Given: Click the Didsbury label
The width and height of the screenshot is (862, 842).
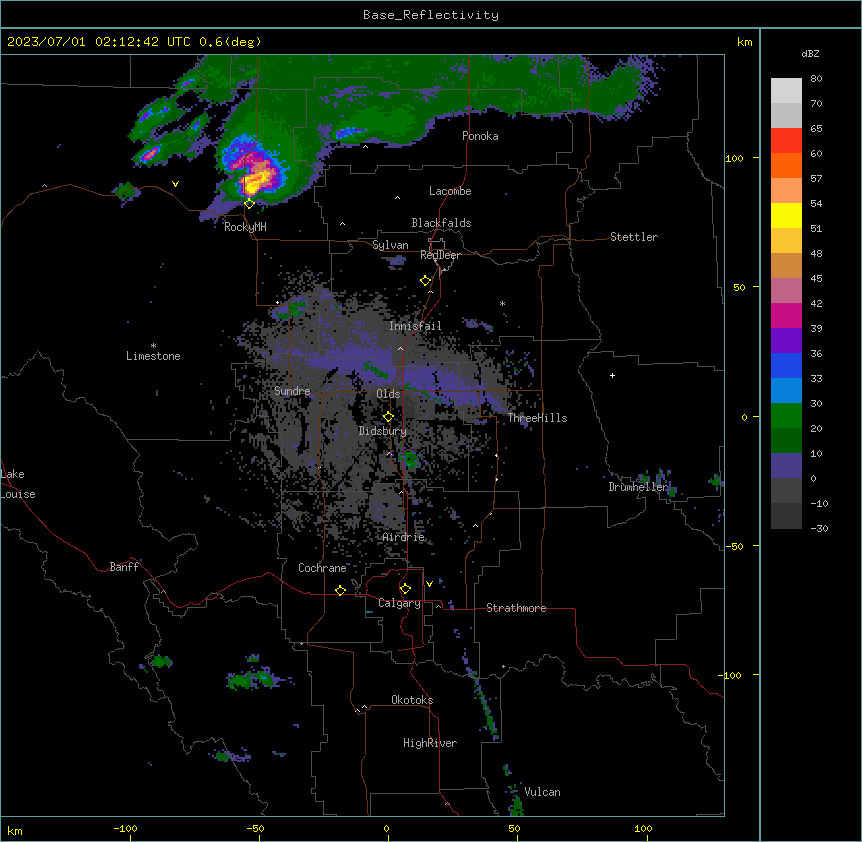Looking at the screenshot, I should pyautogui.click(x=383, y=431).
